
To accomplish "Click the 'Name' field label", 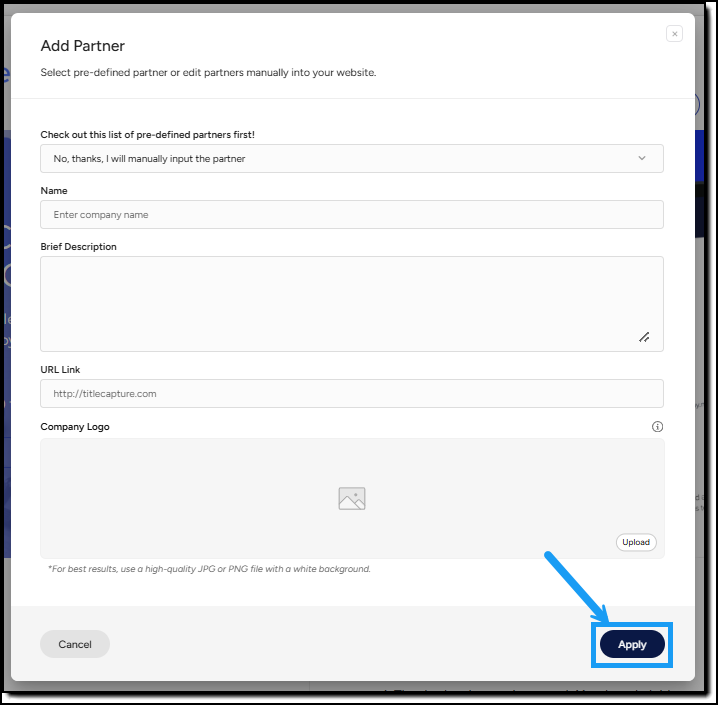I will click(54, 191).
